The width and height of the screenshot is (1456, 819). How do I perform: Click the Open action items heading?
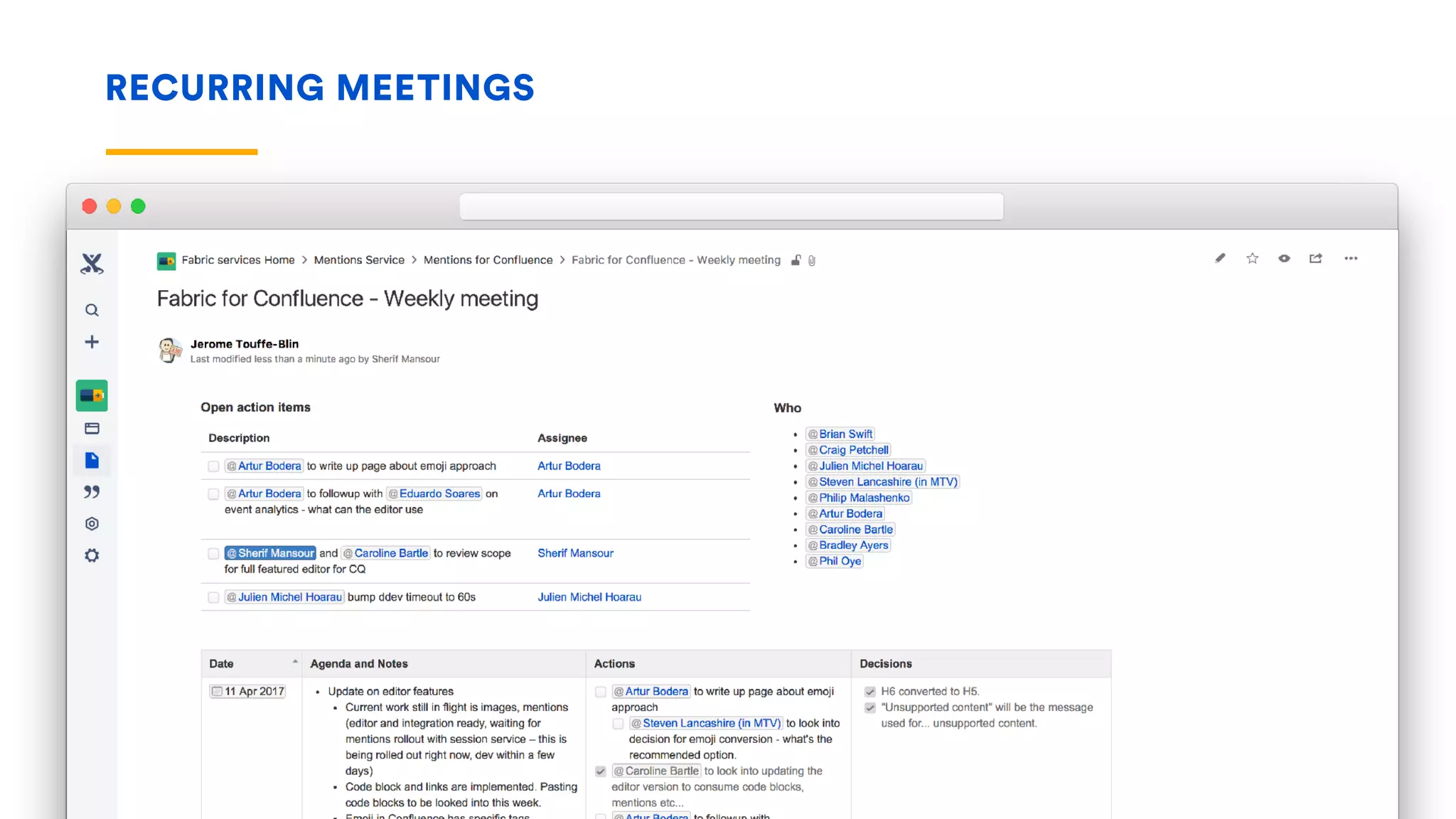pyautogui.click(x=255, y=407)
